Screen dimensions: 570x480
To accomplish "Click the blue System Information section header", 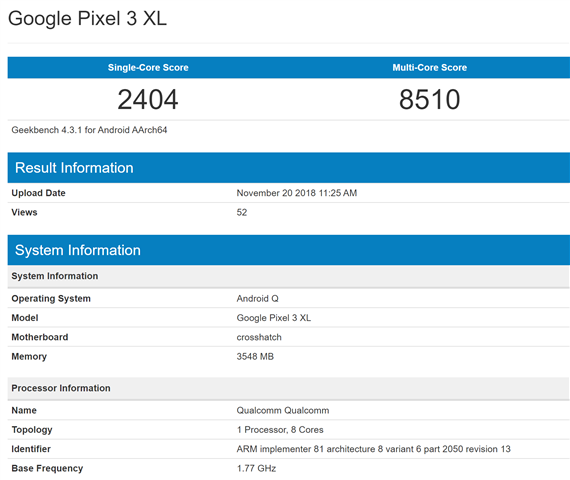I will (289, 250).
